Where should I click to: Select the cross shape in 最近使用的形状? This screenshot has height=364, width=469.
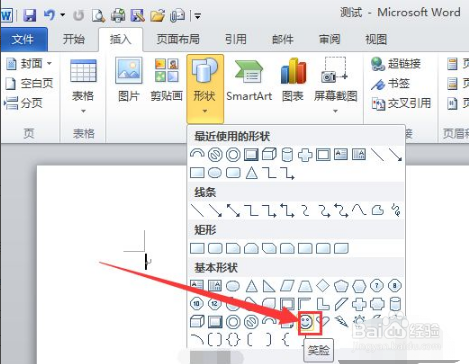pyautogui.click(x=305, y=155)
